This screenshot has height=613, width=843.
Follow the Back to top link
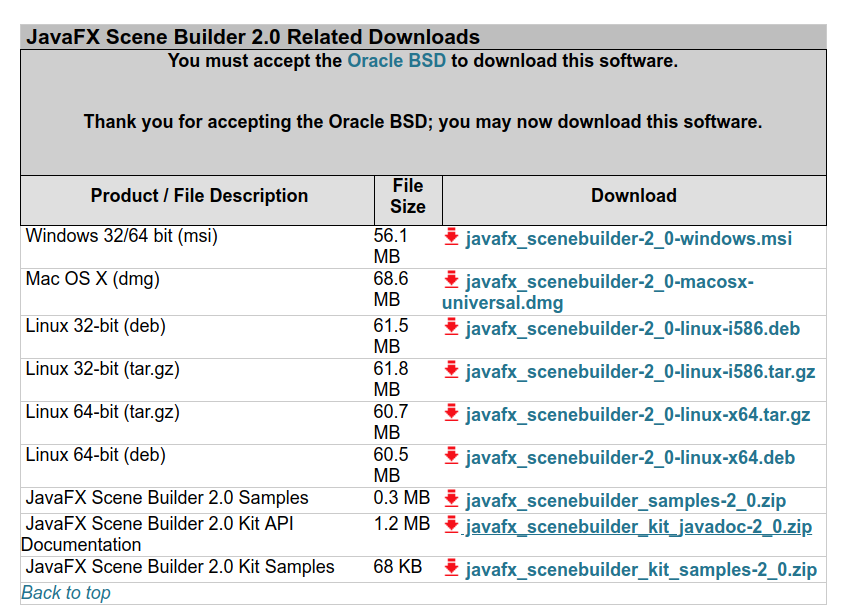click(66, 593)
